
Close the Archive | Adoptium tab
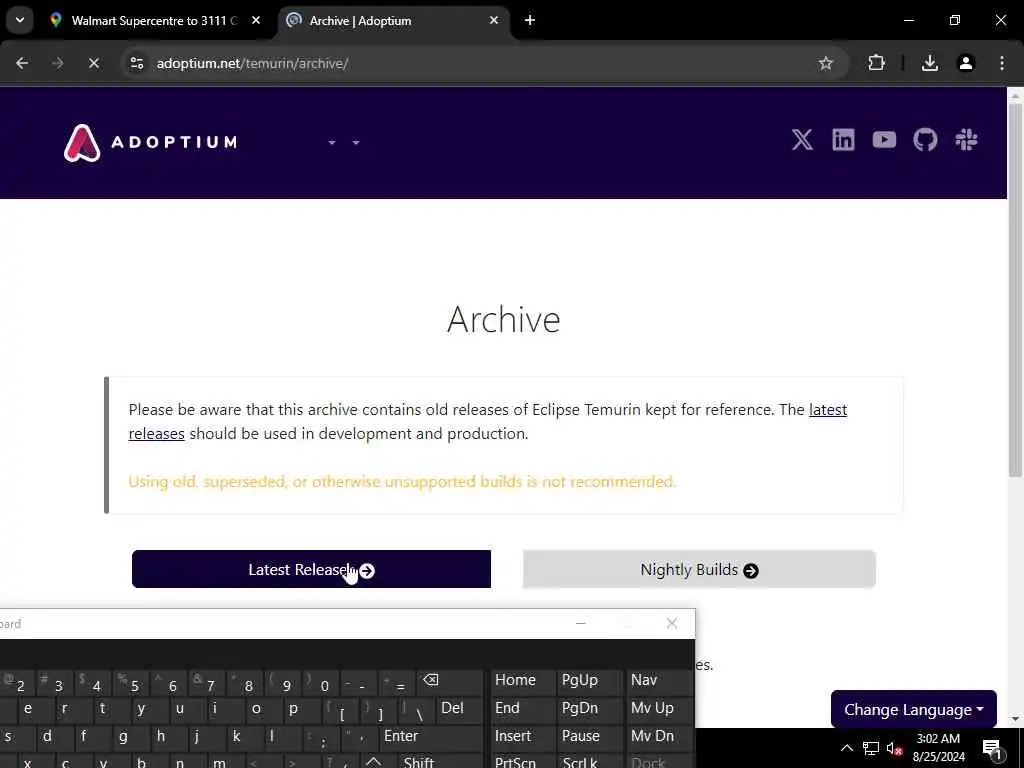(x=494, y=20)
